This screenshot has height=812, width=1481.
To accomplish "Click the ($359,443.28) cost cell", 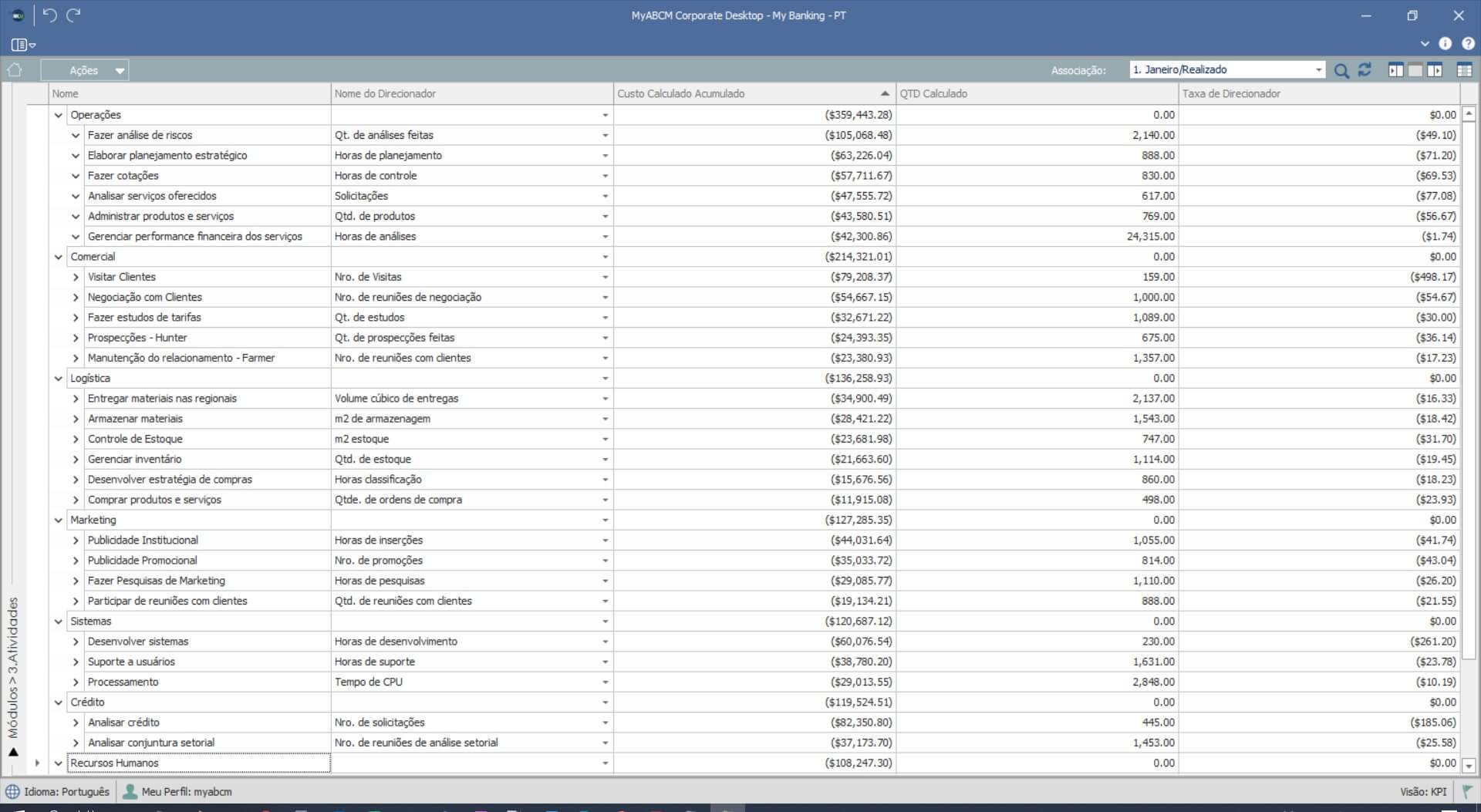I will point(754,115).
